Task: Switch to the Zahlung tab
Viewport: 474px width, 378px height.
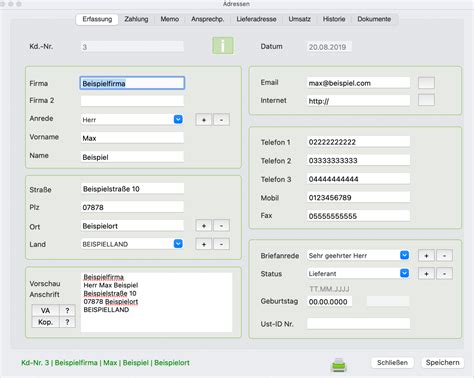Action: click(136, 19)
